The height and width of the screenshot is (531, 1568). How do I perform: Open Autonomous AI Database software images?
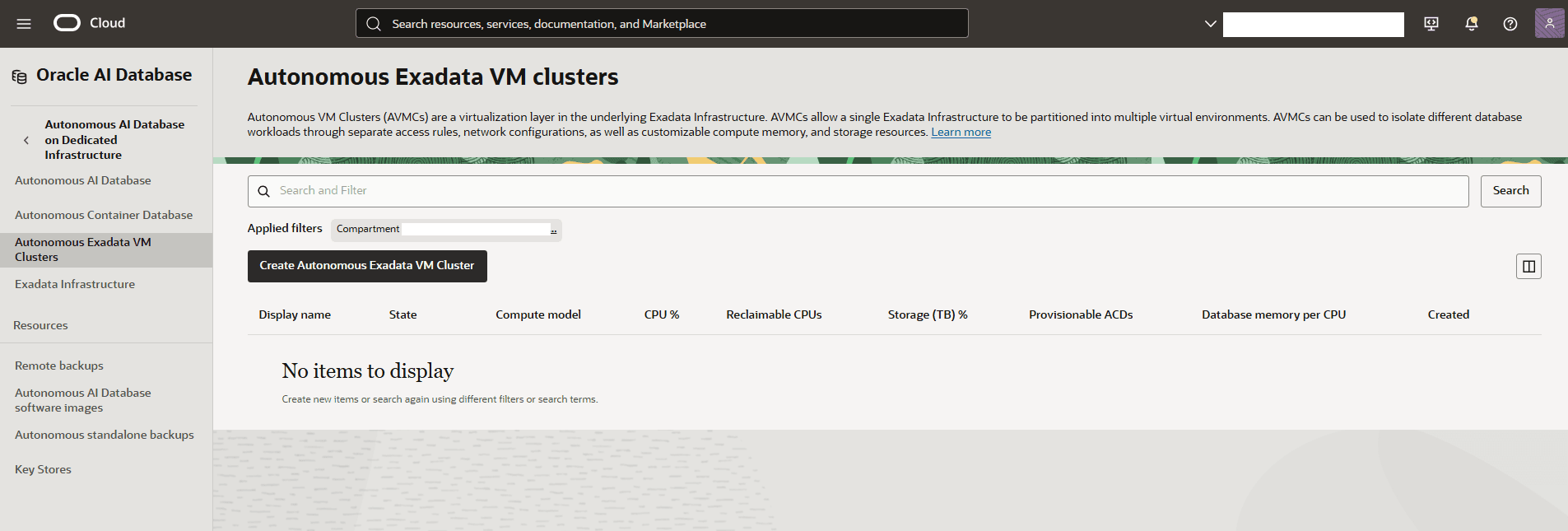83,400
